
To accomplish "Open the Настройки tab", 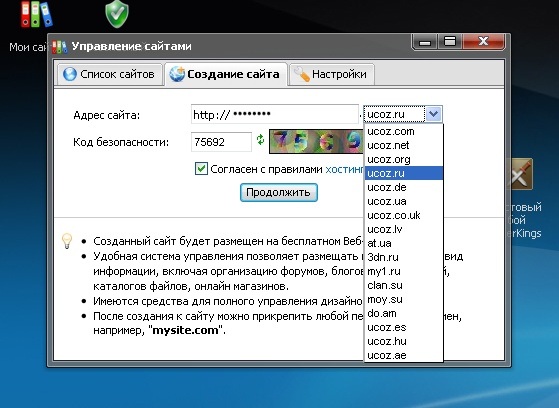I will point(332,74).
